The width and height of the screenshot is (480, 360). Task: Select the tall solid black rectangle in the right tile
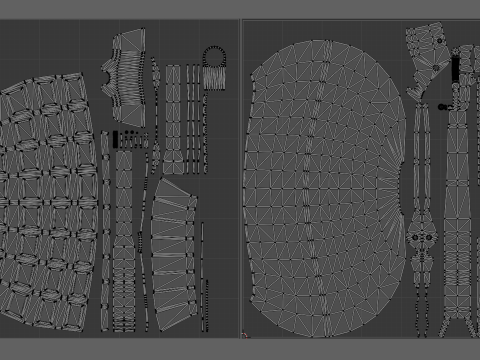(455, 69)
